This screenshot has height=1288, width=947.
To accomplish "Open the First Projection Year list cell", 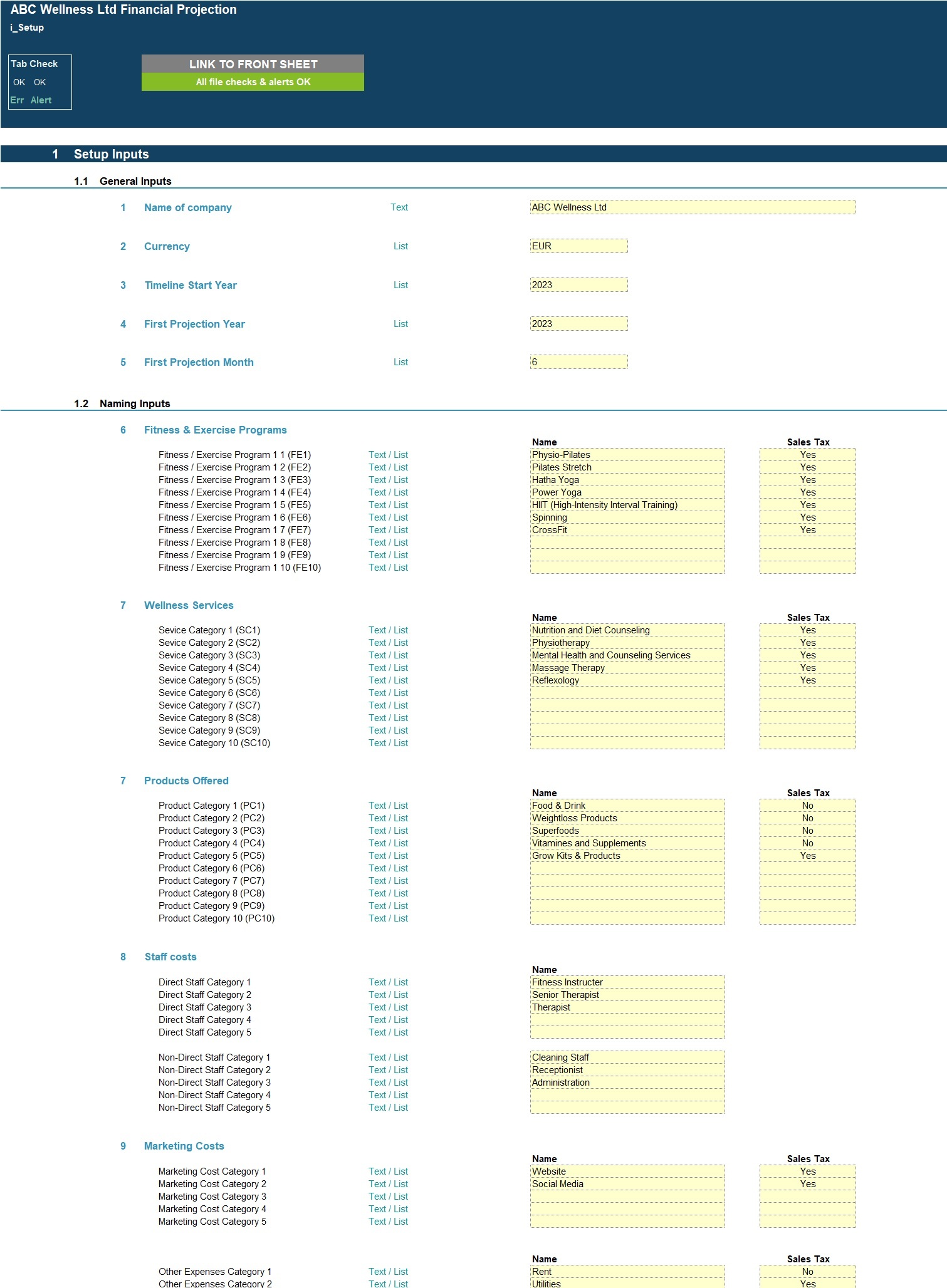I will point(578,324).
